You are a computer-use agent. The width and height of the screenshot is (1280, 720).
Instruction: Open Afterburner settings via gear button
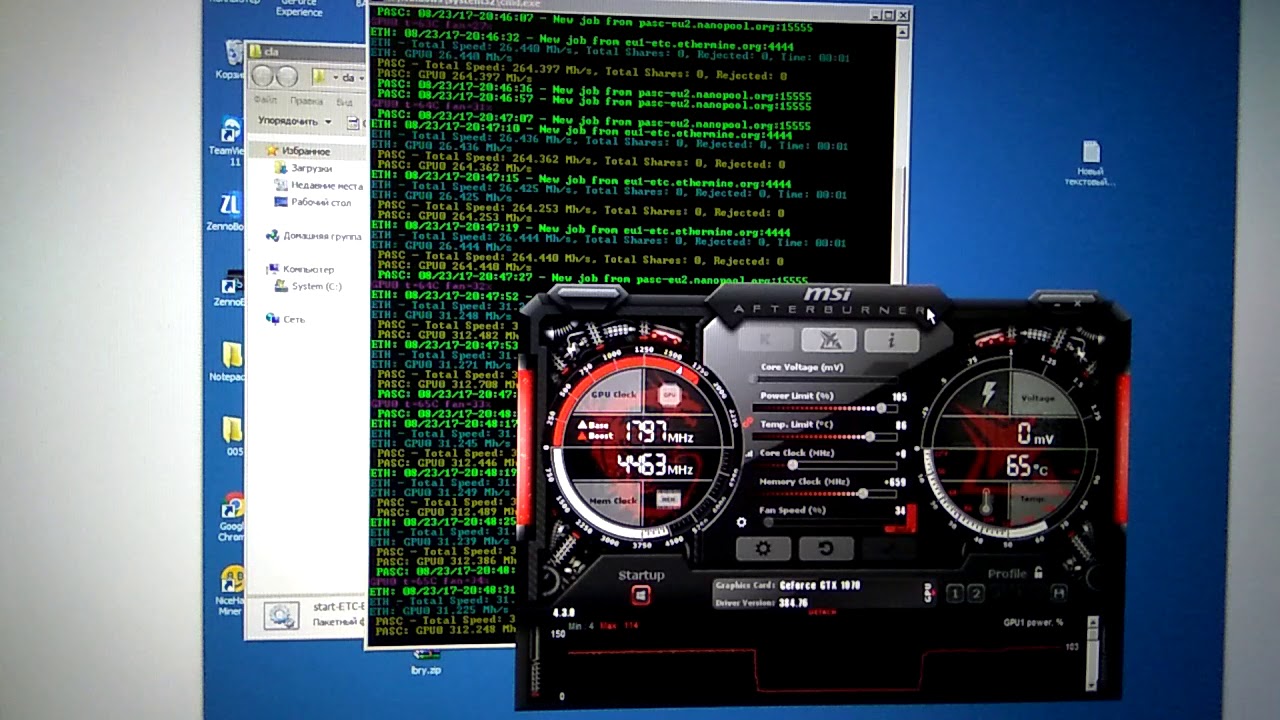[763, 548]
